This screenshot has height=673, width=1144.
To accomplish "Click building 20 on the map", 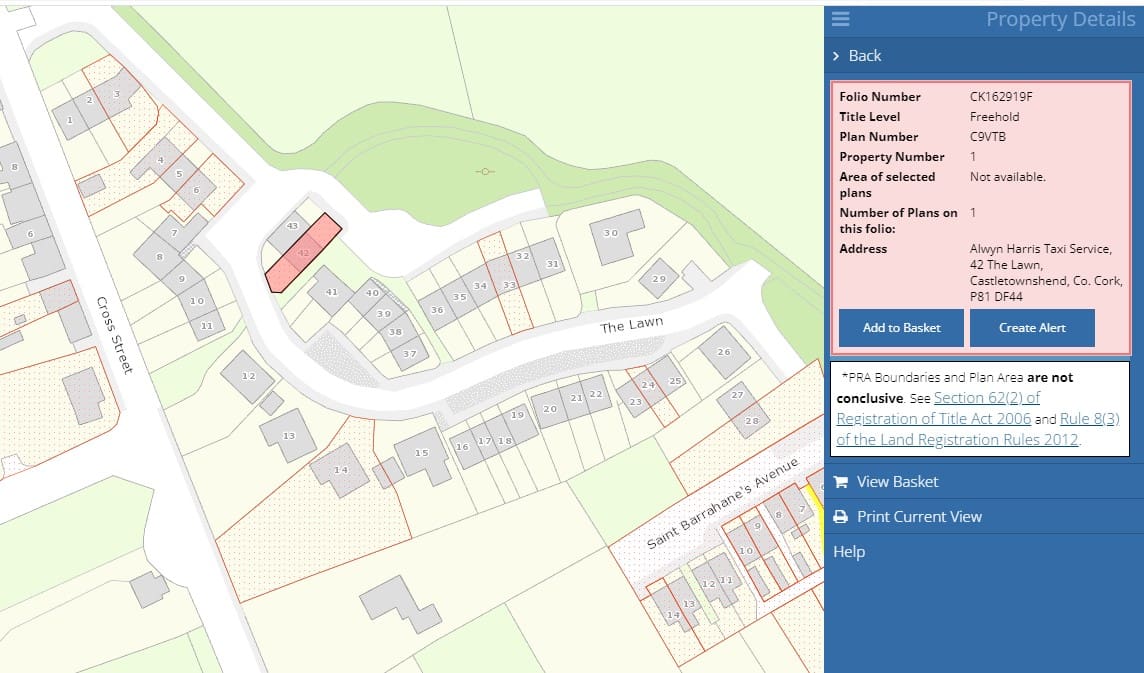I will coord(549,409).
